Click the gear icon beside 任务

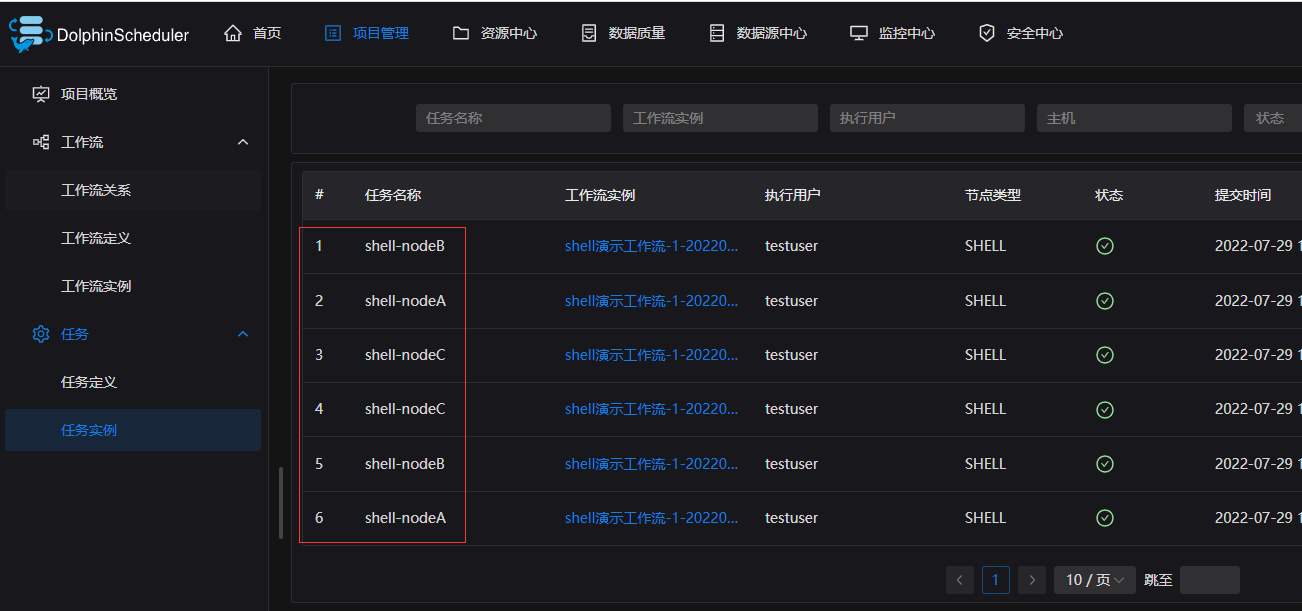tap(41, 334)
